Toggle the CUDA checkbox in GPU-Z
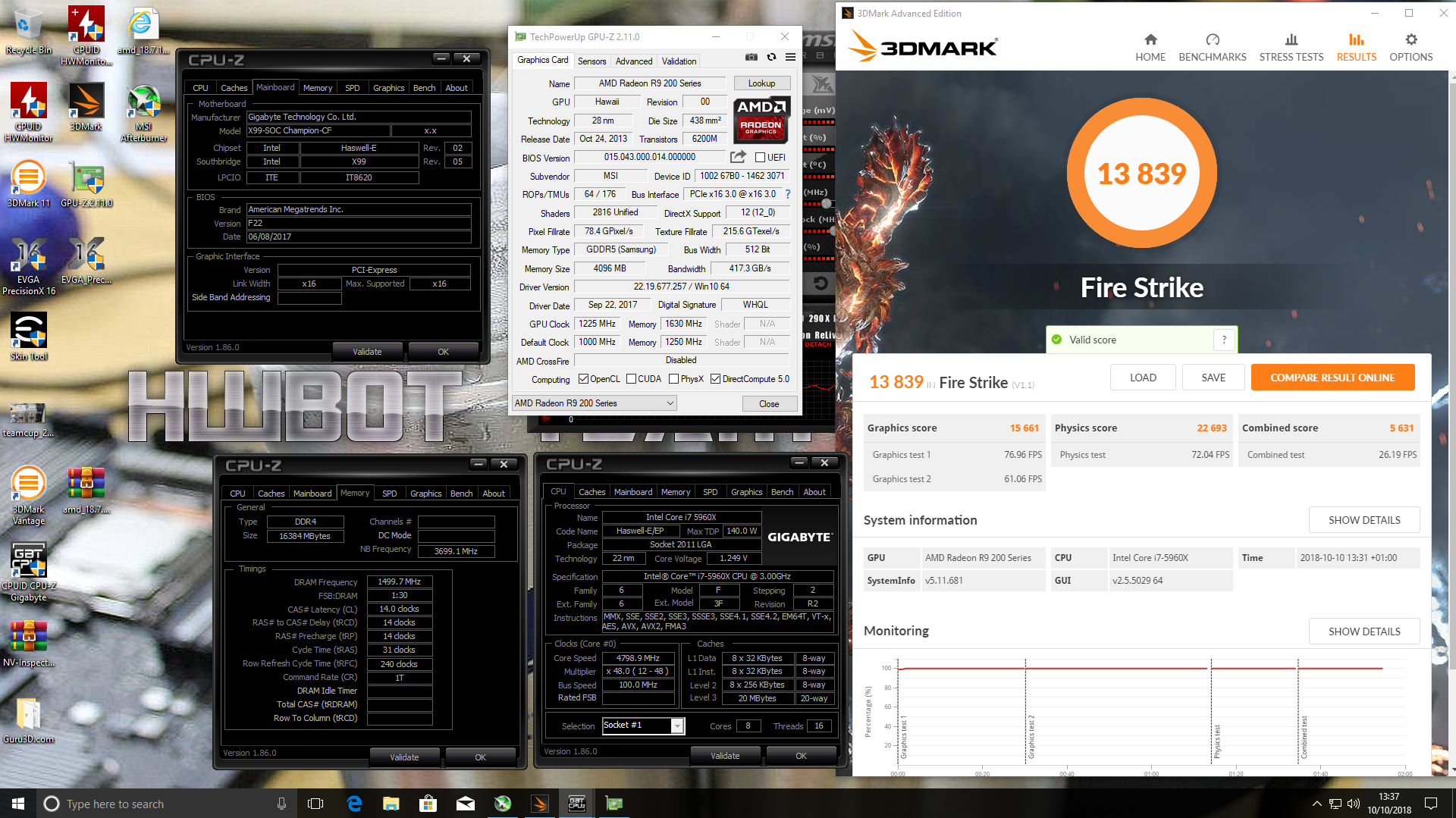 [x=631, y=379]
